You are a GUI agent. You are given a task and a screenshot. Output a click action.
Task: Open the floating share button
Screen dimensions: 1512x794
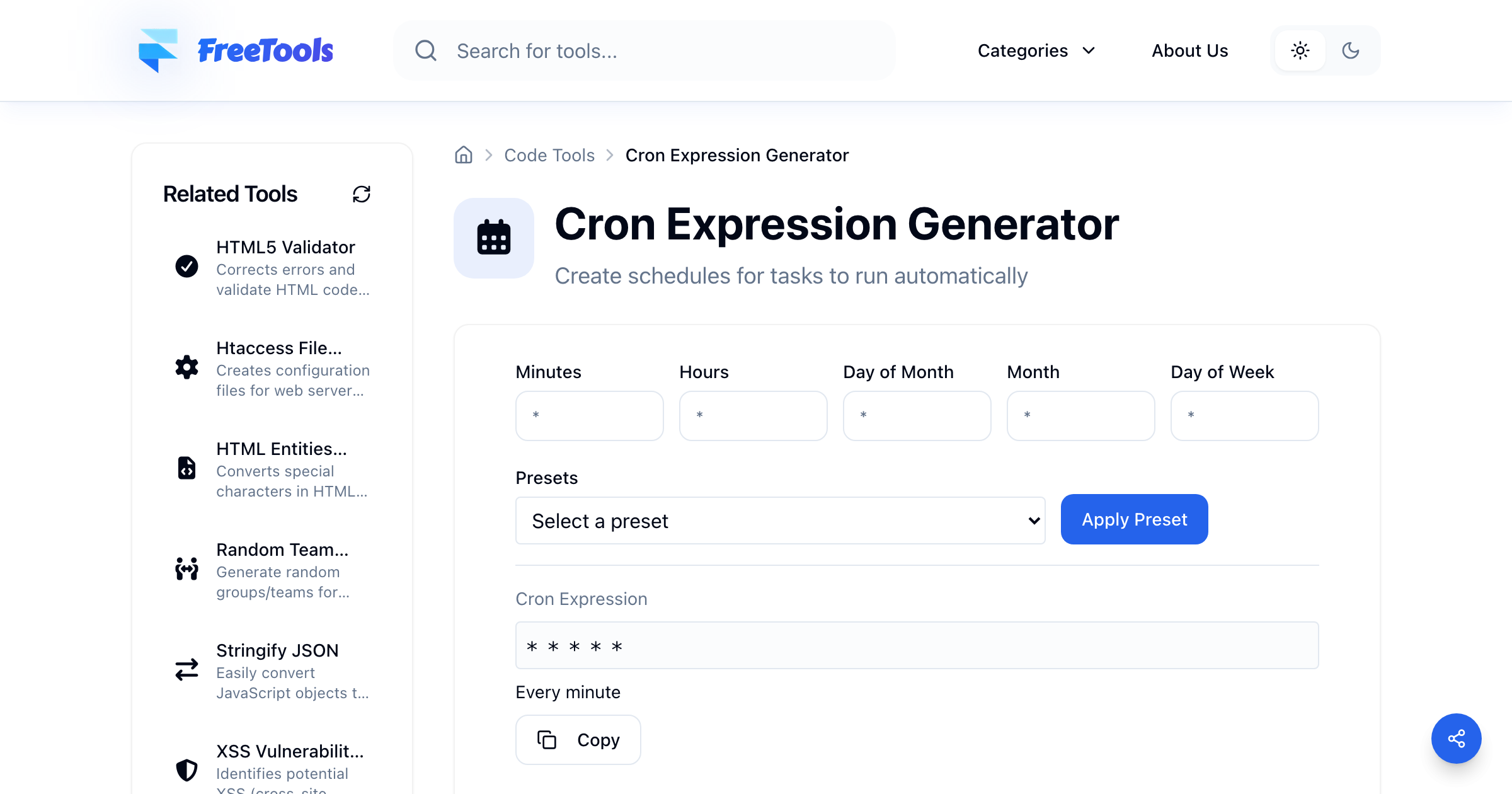(1457, 739)
